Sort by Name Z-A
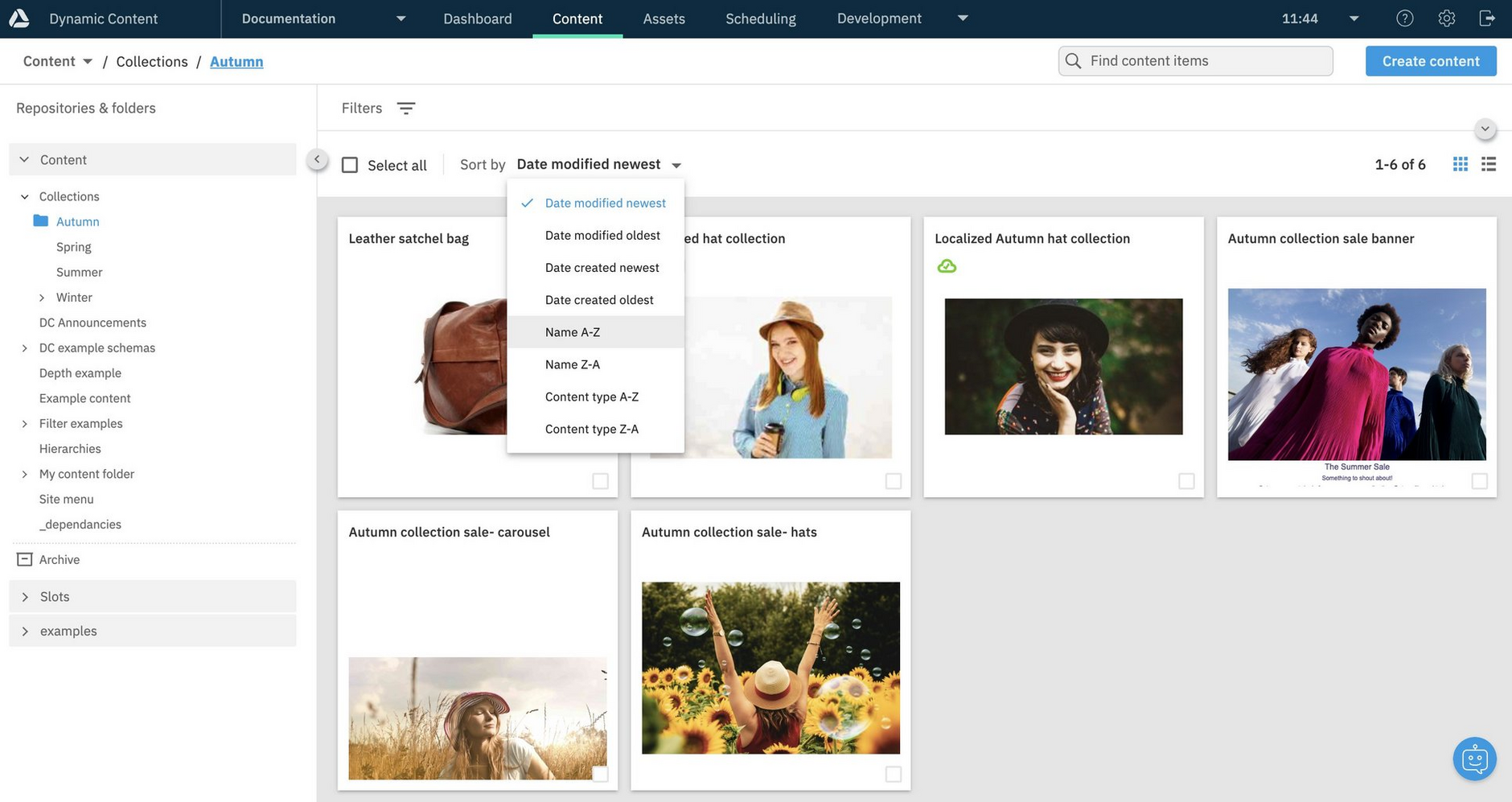The height and width of the screenshot is (802, 1512). tap(596, 364)
